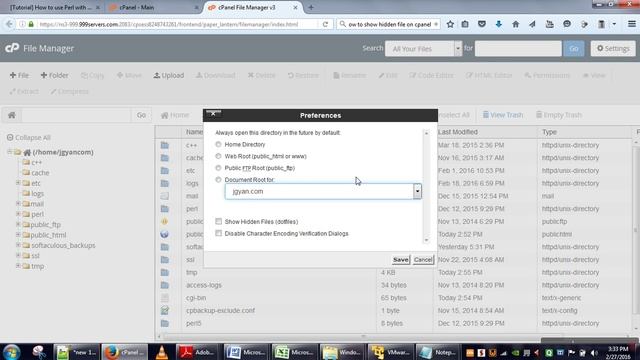Open File Manager Settings
The height and width of the screenshot is (360, 640).
coord(613,49)
